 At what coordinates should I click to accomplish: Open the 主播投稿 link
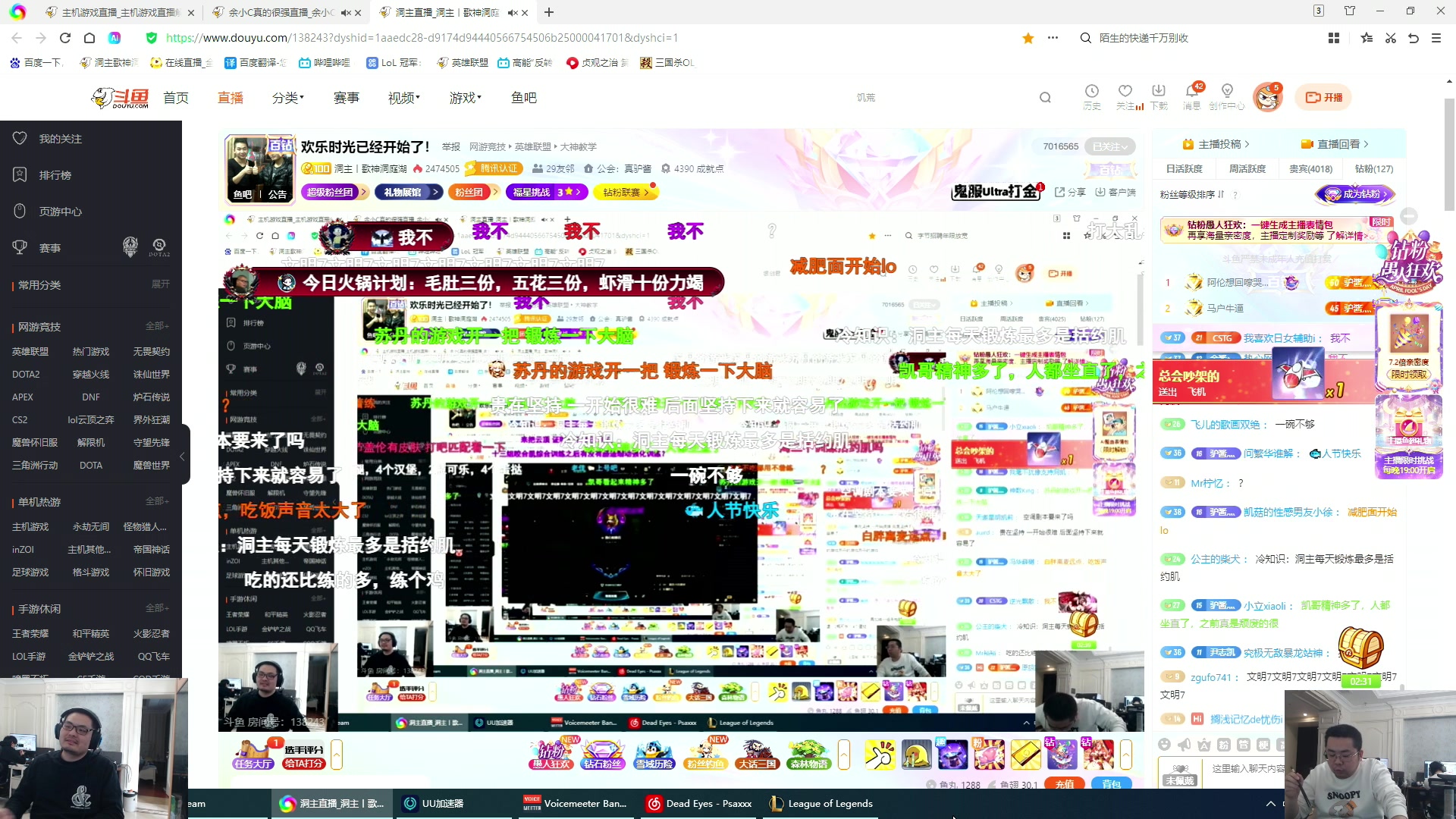tap(1216, 144)
